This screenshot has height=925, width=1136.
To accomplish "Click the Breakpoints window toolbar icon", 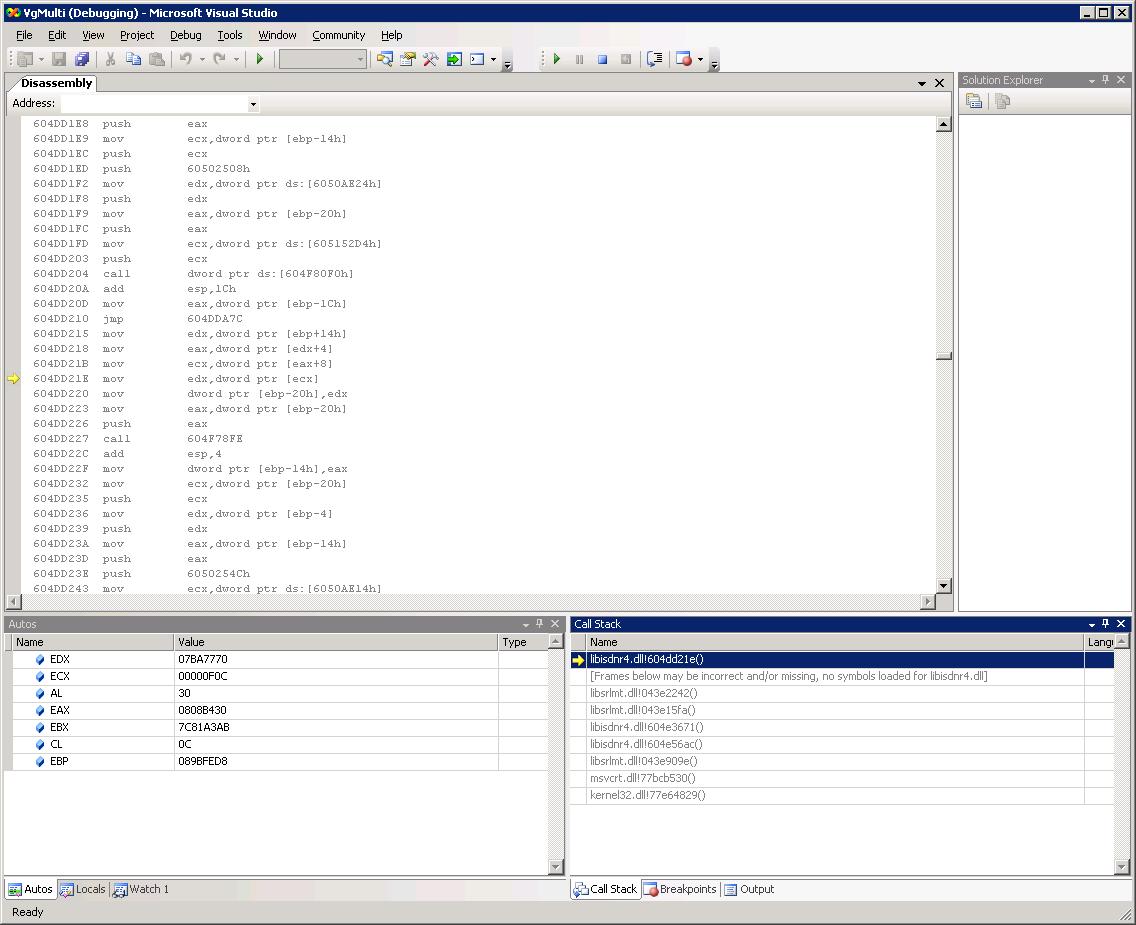I will (684, 59).
